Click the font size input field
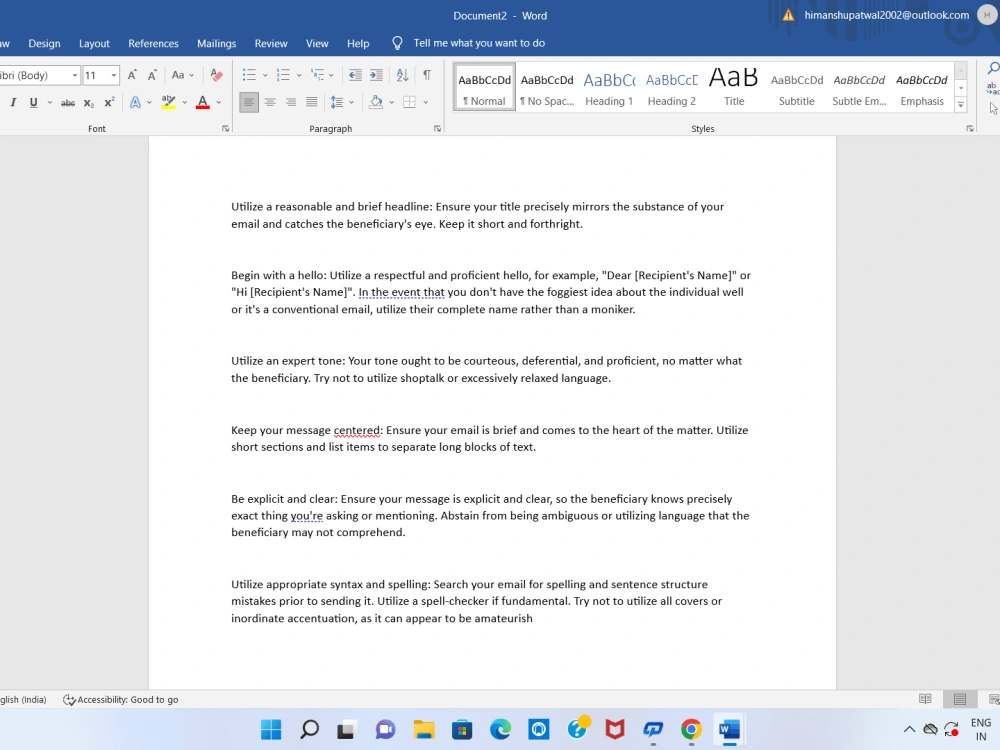 pos(95,75)
